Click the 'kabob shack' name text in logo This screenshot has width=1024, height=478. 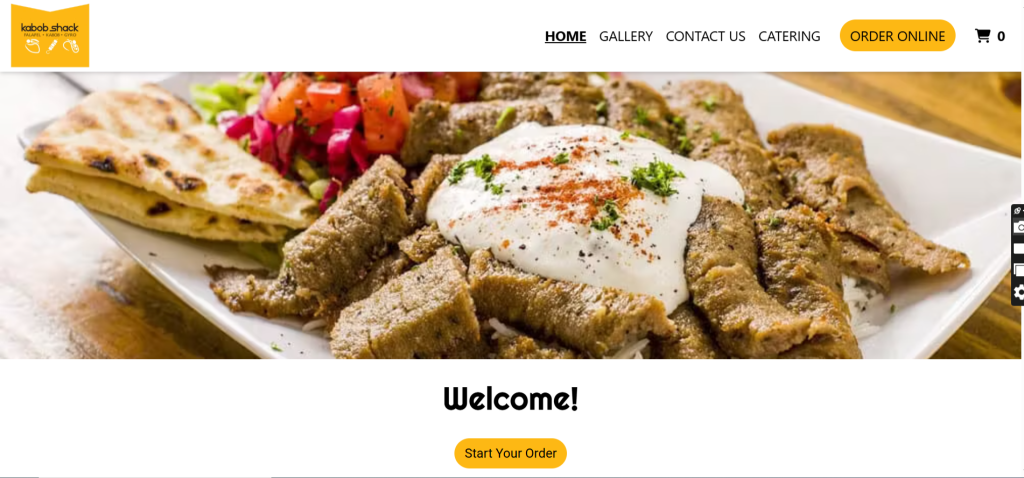pos(50,27)
